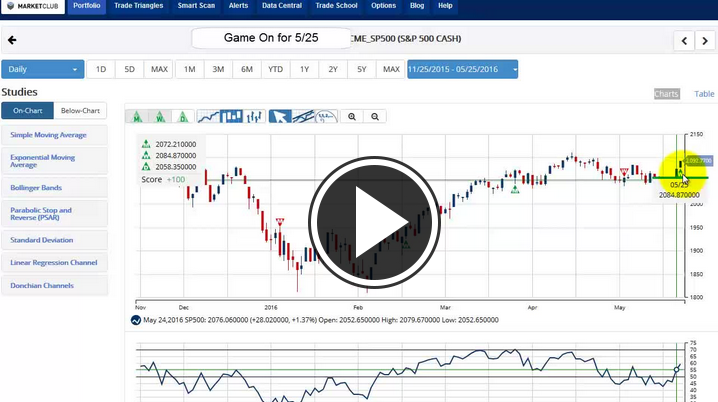Select 5Y time range
This screenshot has width=718, height=402.
(362, 69)
